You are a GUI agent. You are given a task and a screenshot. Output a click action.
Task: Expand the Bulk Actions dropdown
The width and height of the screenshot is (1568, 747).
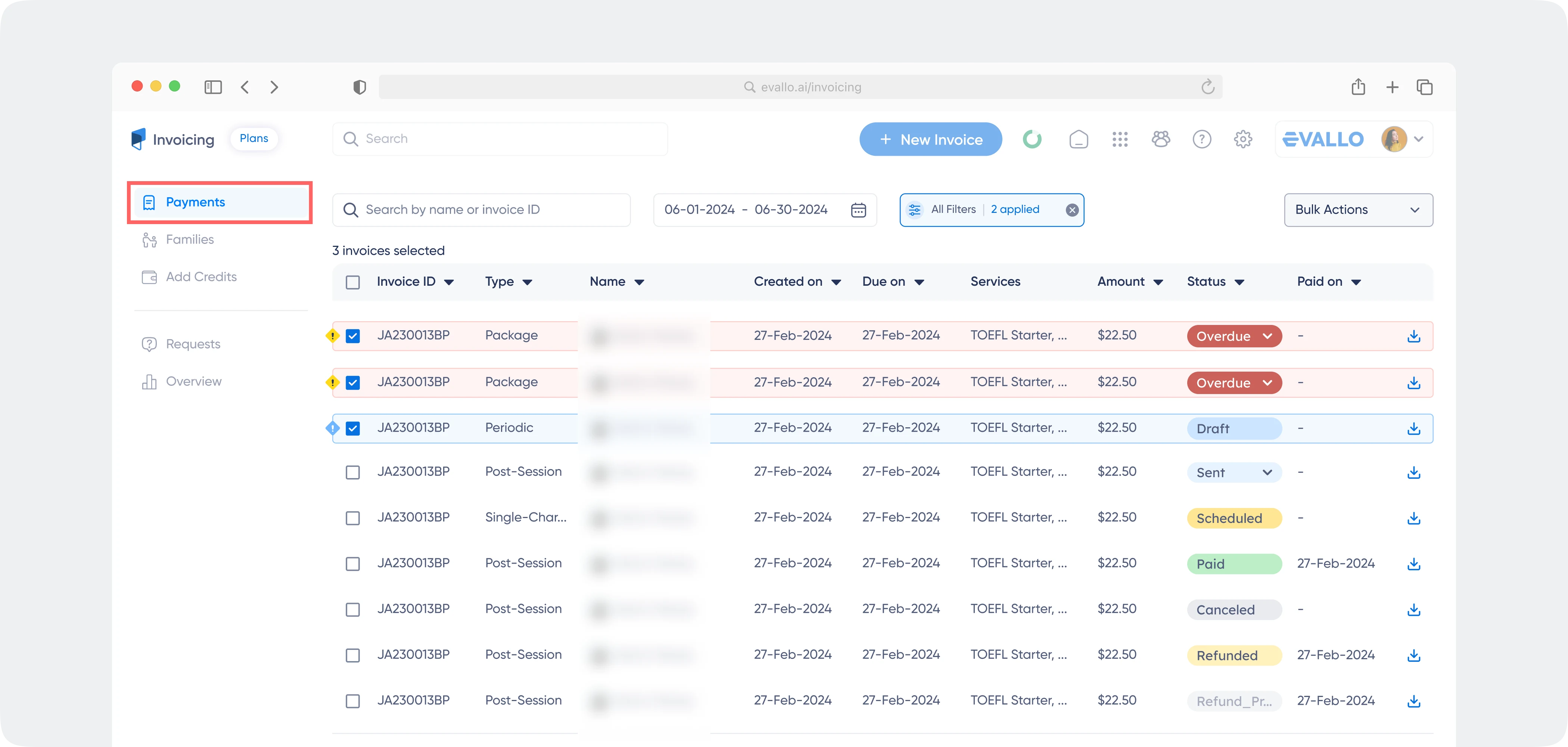[x=1358, y=210]
